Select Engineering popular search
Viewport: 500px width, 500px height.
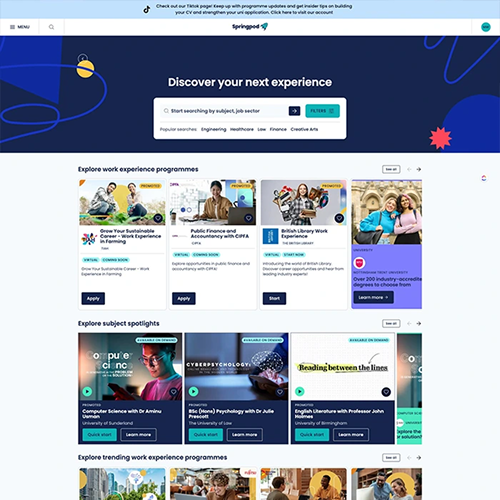213,129
